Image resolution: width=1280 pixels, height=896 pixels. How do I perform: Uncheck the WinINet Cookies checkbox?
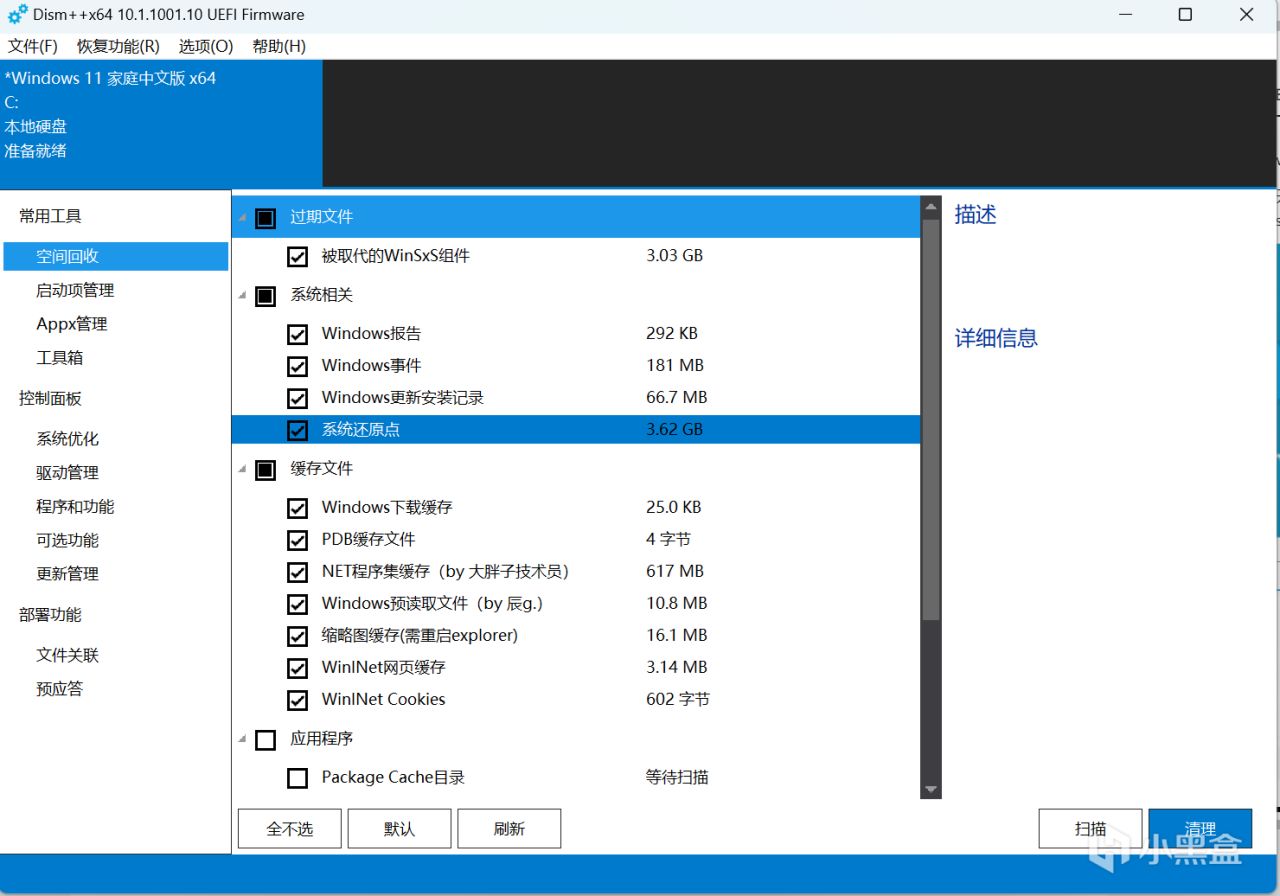297,700
